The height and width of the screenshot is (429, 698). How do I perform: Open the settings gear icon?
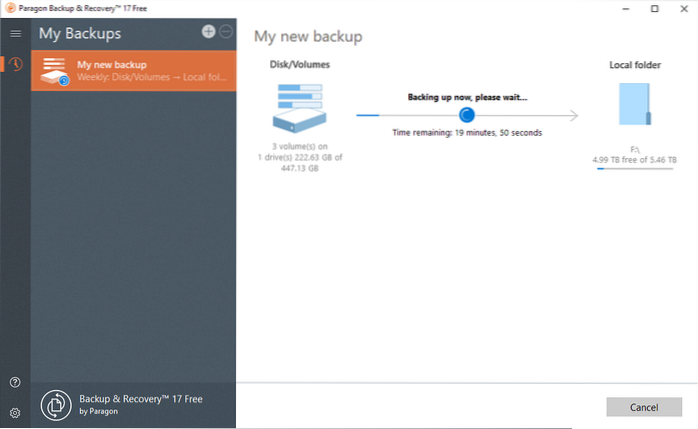(15, 412)
